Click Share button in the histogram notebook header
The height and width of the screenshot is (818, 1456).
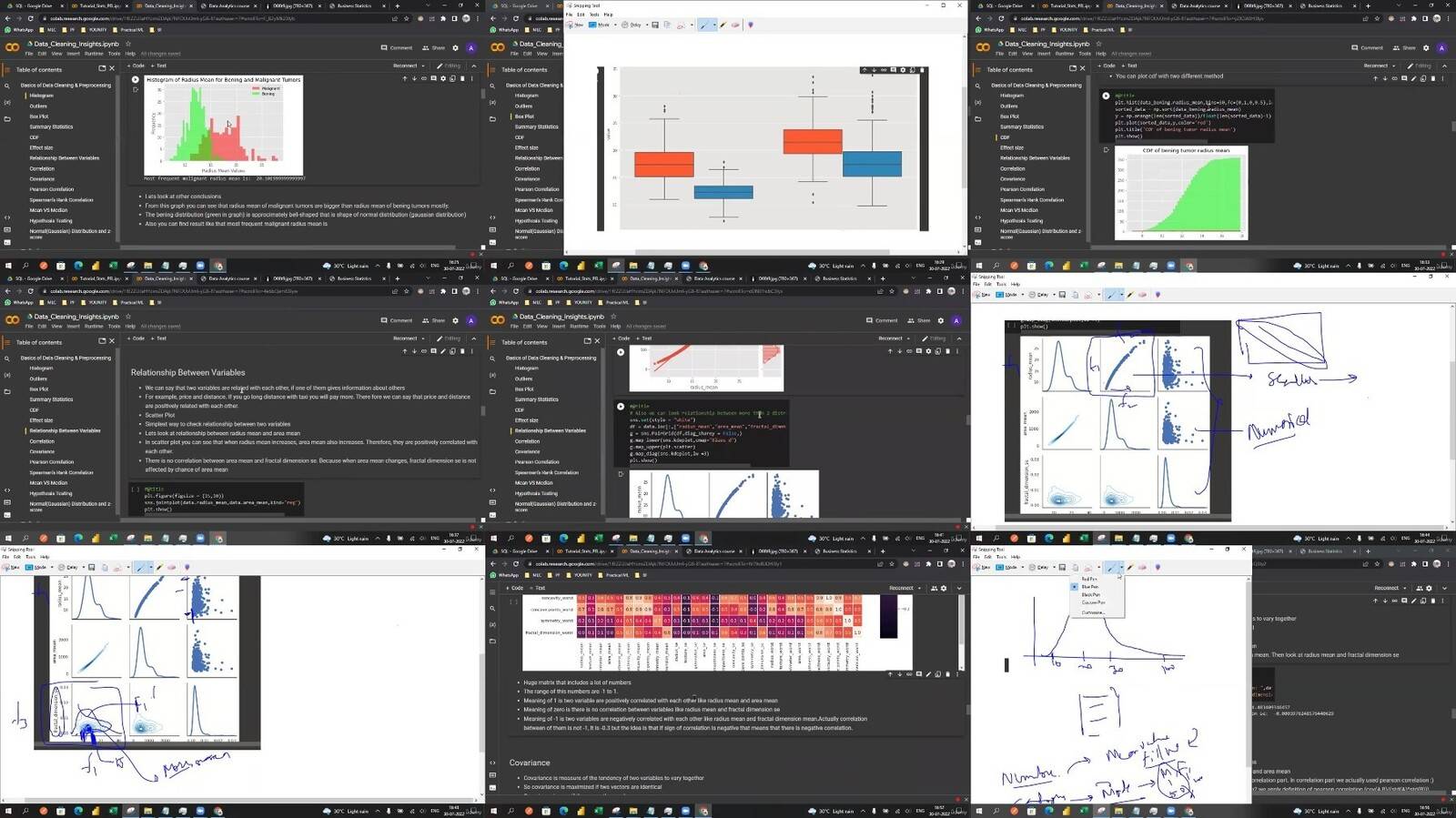[434, 47]
